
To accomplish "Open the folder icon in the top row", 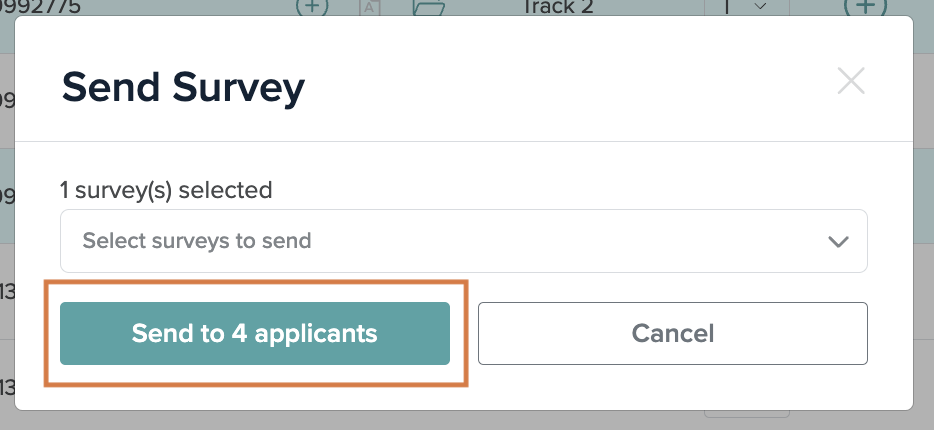I will pyautogui.click(x=429, y=7).
